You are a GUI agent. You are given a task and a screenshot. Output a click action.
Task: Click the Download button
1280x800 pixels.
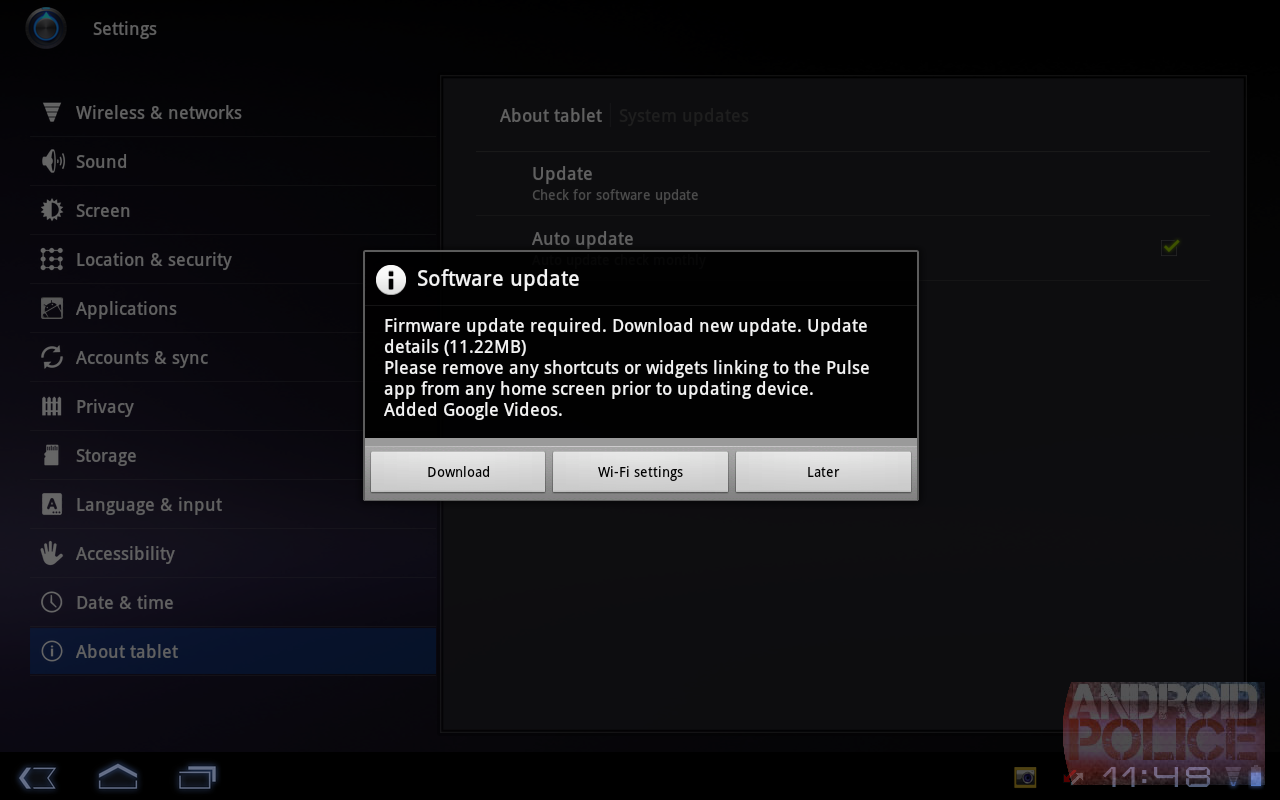458,472
